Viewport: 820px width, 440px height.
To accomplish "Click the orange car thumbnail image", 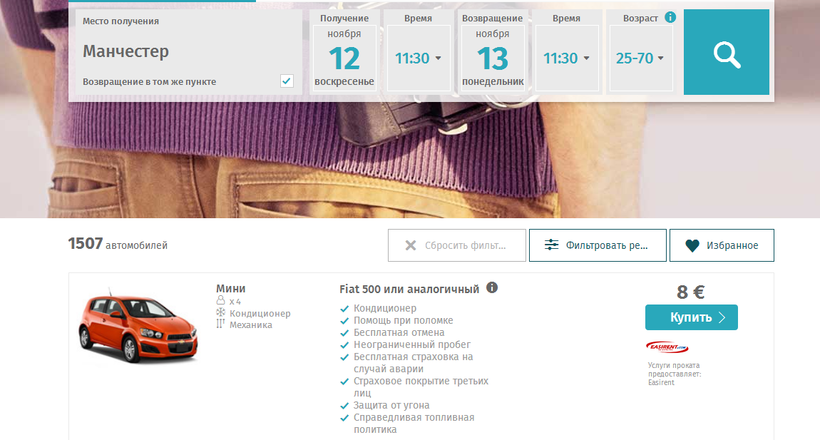I will coord(138,325).
